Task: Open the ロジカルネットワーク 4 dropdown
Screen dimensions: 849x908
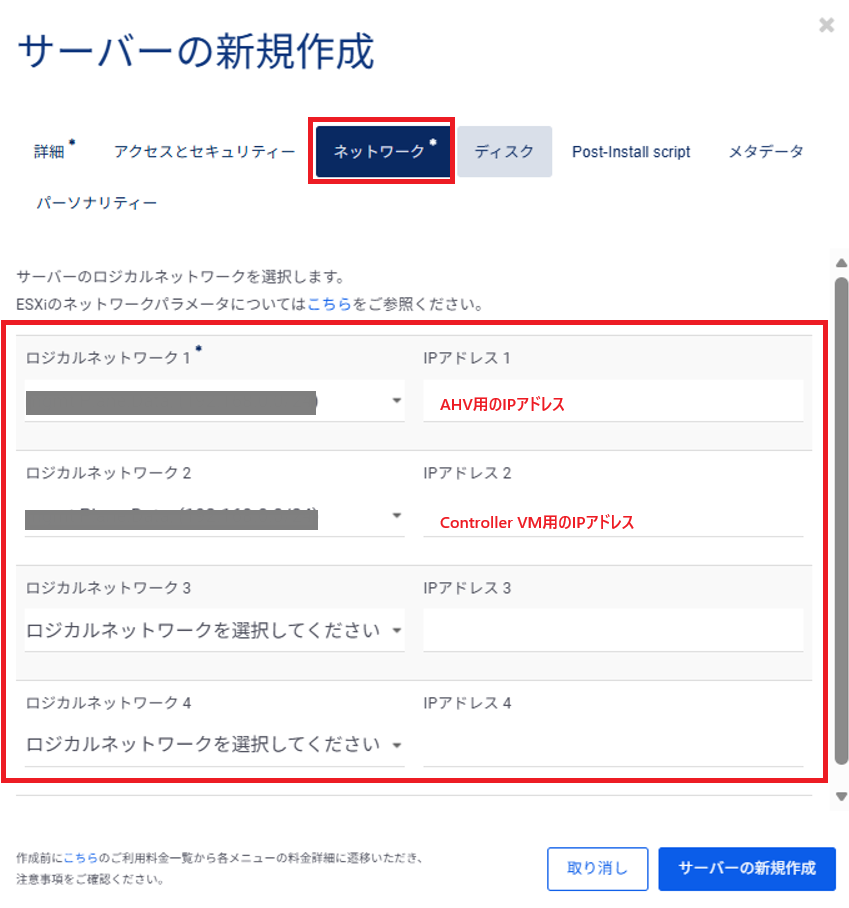Action: 214,745
